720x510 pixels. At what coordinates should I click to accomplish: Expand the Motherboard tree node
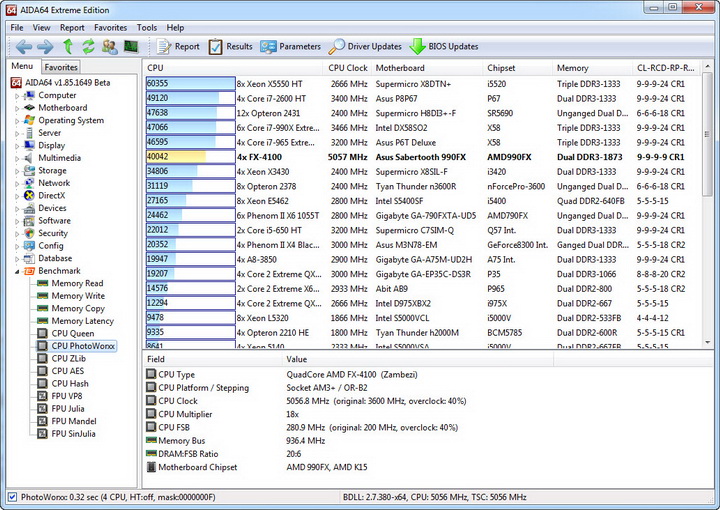click(17, 108)
